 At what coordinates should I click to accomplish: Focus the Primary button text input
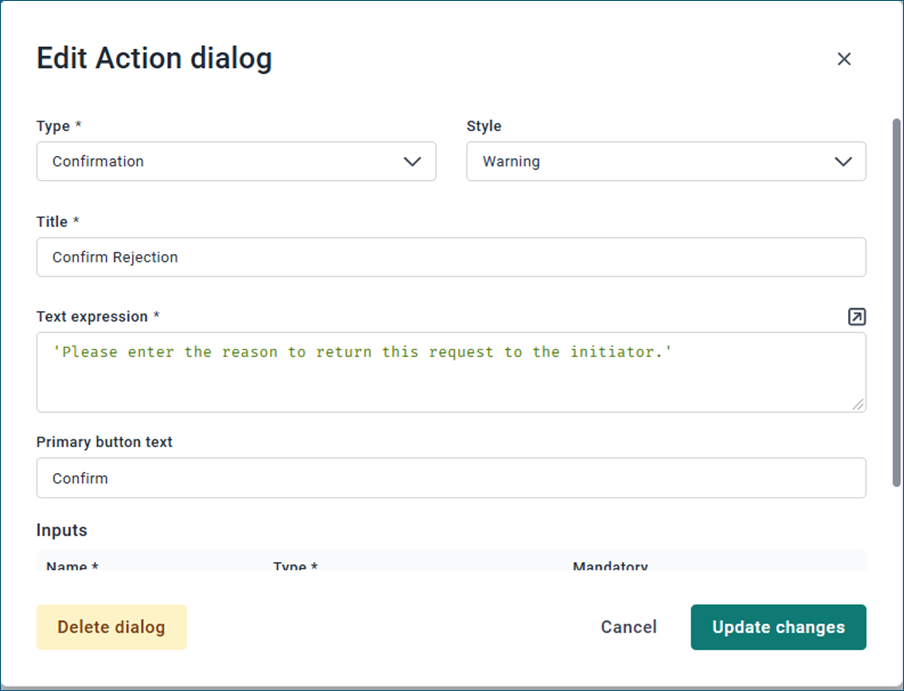click(451, 478)
